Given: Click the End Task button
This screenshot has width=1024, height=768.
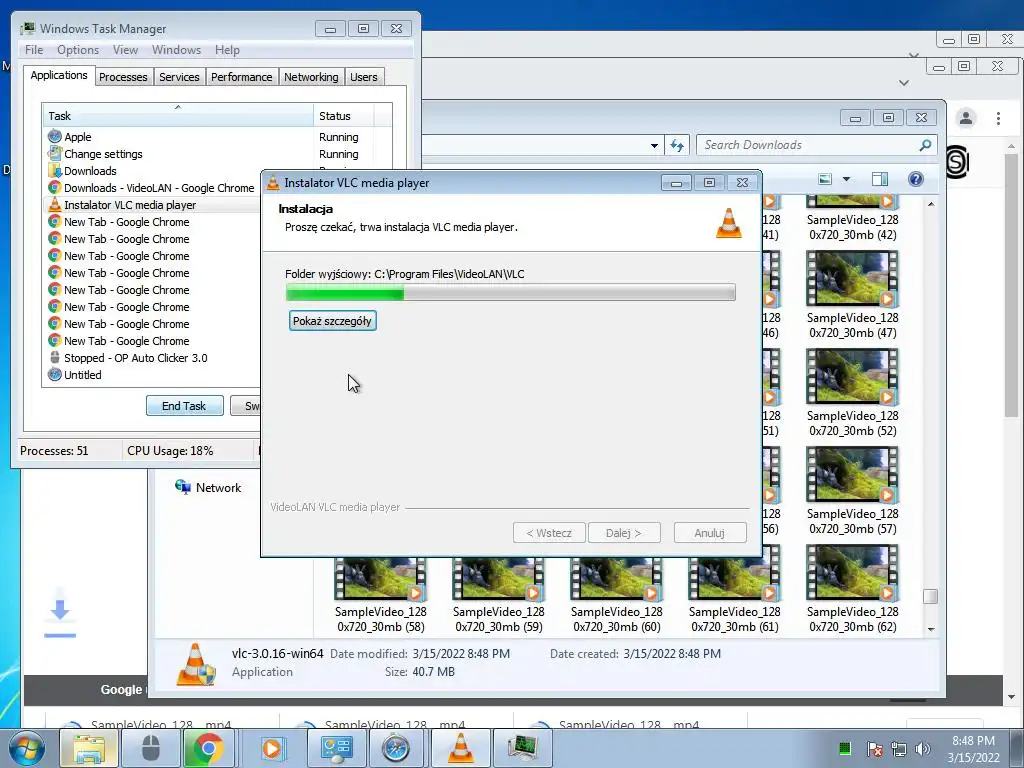Looking at the screenshot, I should point(184,406).
